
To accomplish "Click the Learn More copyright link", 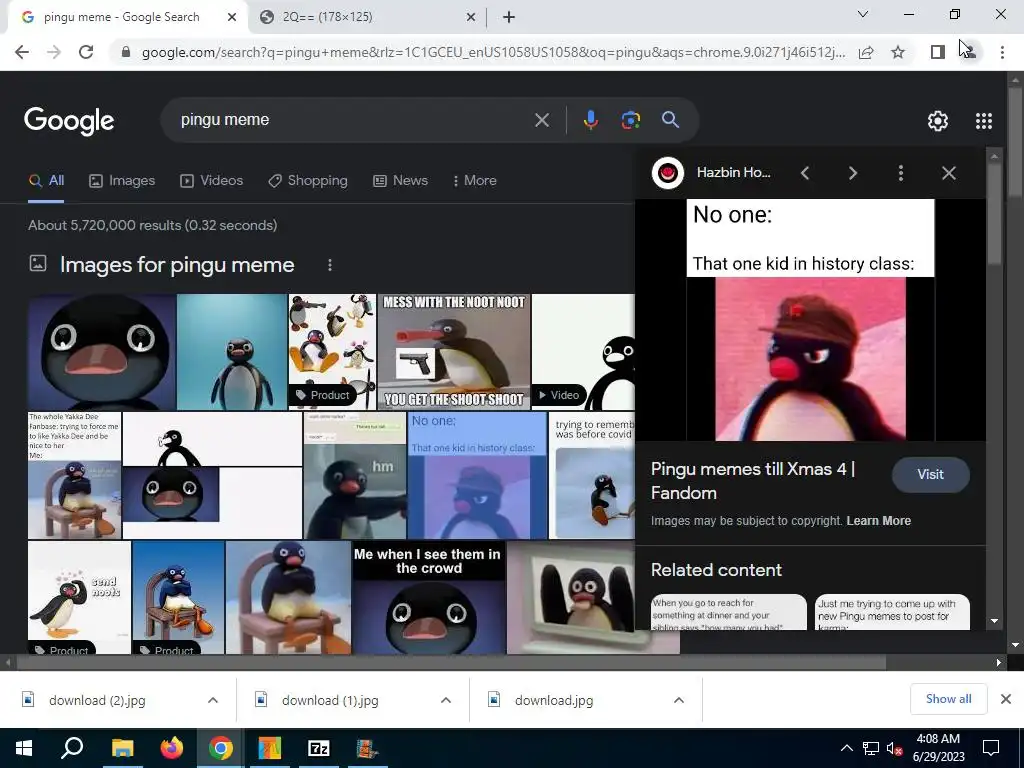I will [878, 521].
